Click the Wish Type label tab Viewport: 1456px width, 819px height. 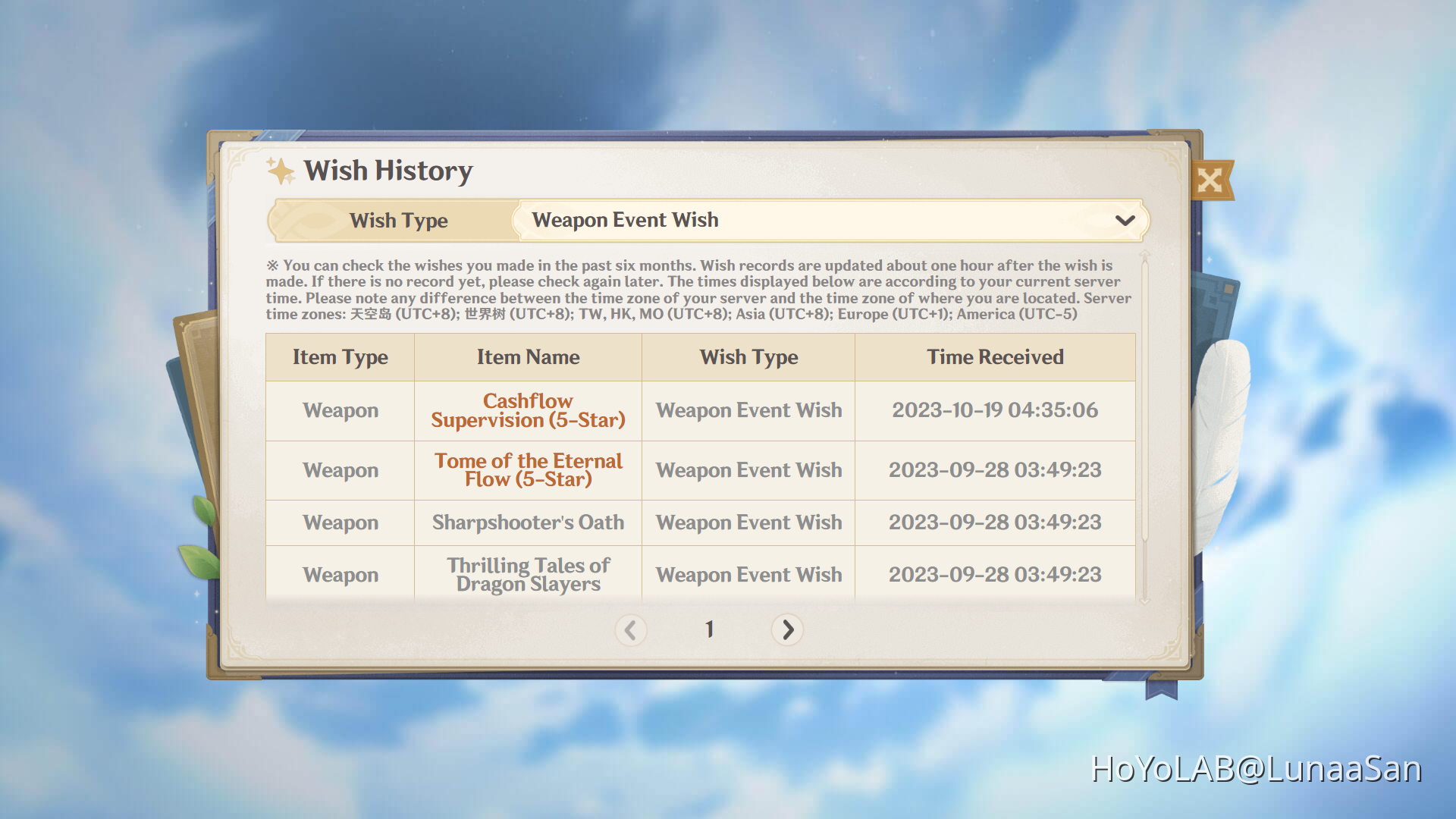click(398, 221)
